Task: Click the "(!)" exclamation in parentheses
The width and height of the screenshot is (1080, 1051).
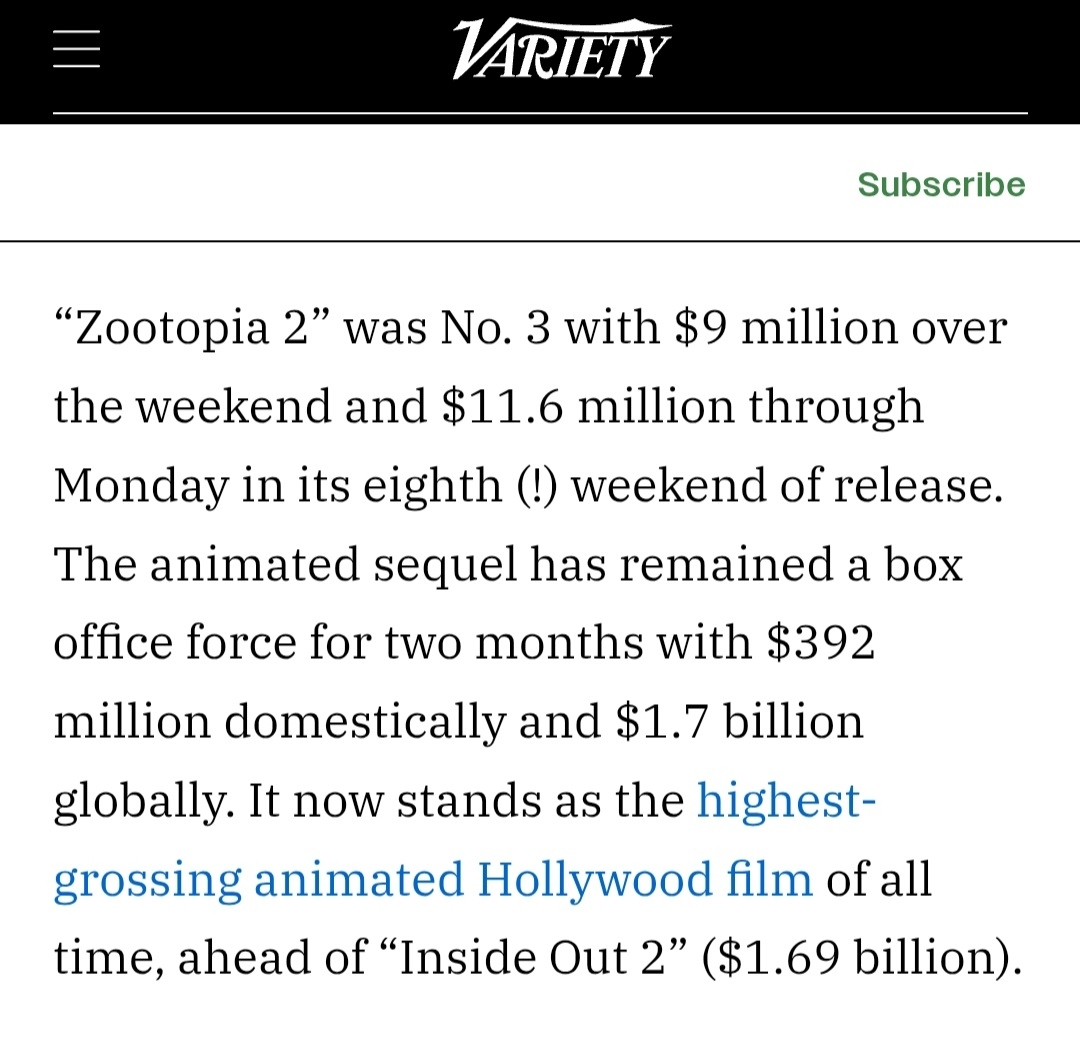Action: (x=531, y=486)
